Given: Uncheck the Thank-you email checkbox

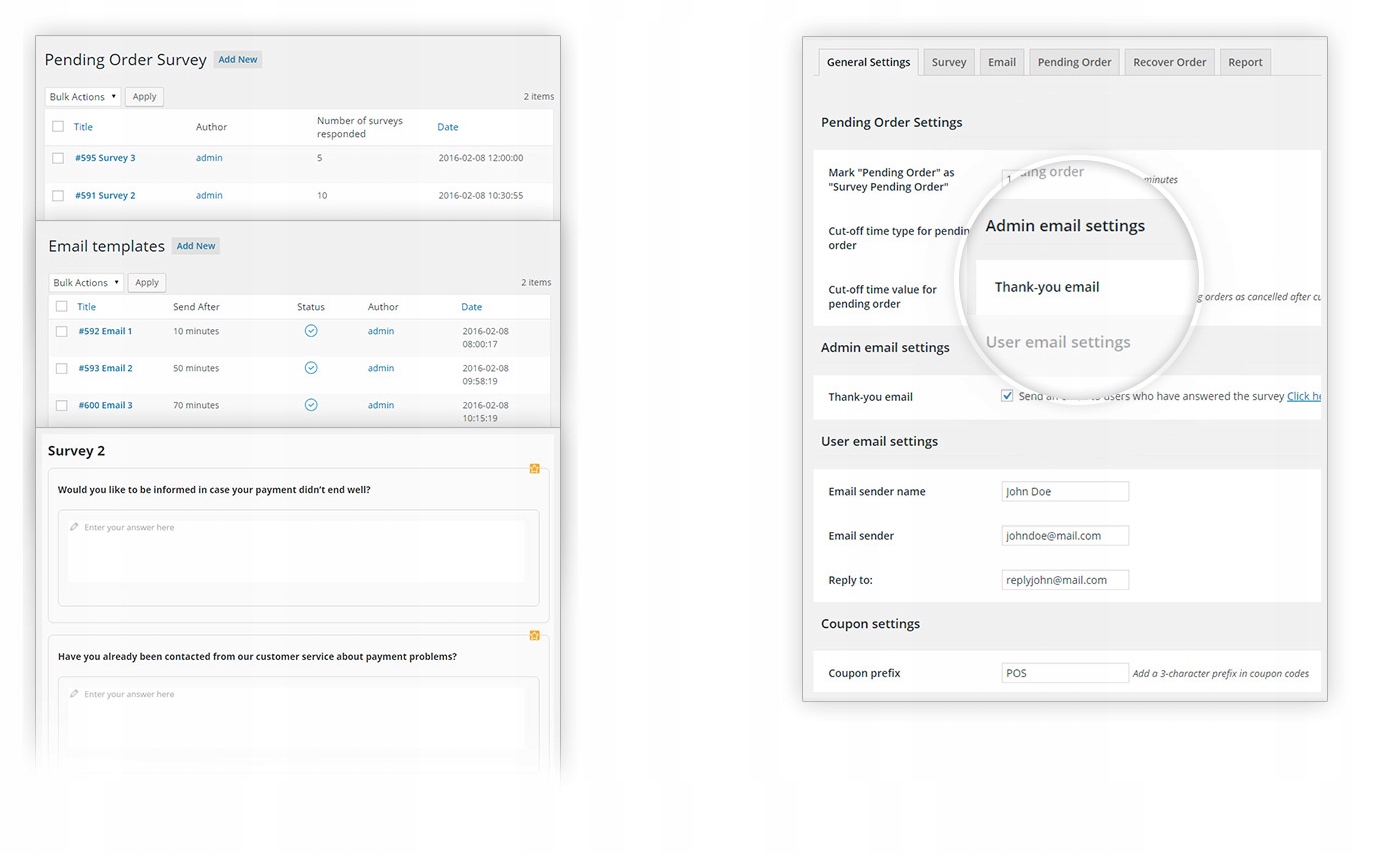Looking at the screenshot, I should tap(1007, 396).
